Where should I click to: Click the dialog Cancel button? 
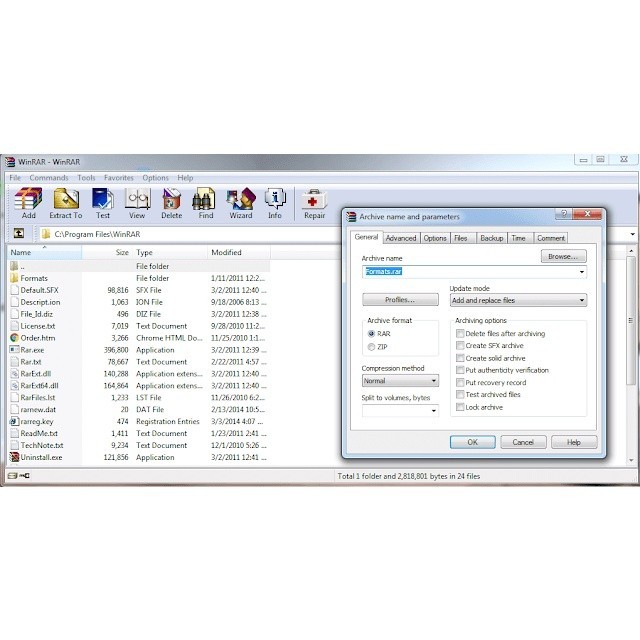point(523,442)
